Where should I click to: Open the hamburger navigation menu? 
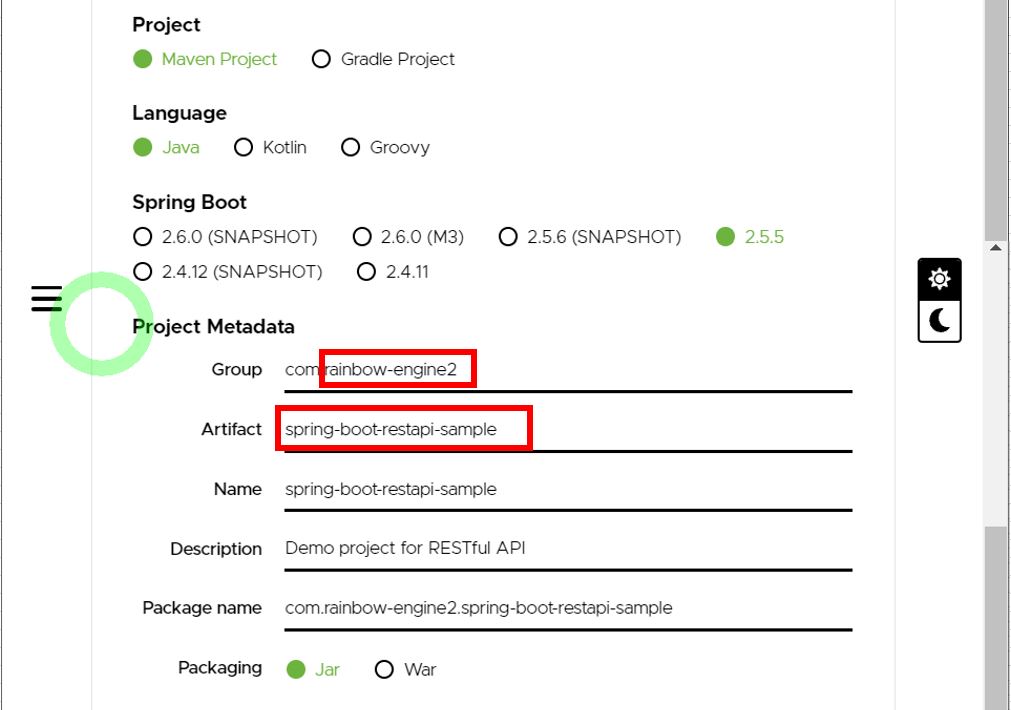(44, 298)
